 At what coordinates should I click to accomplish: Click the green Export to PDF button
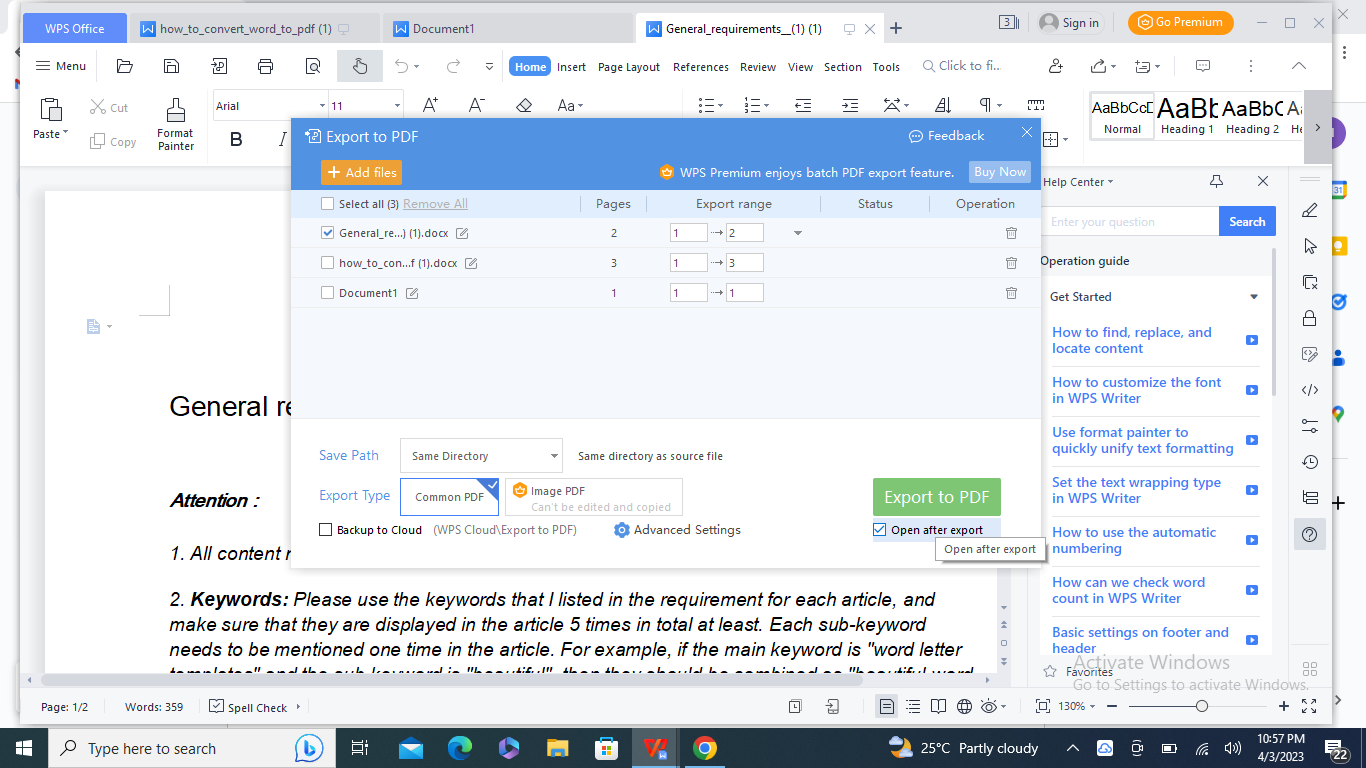(936, 497)
